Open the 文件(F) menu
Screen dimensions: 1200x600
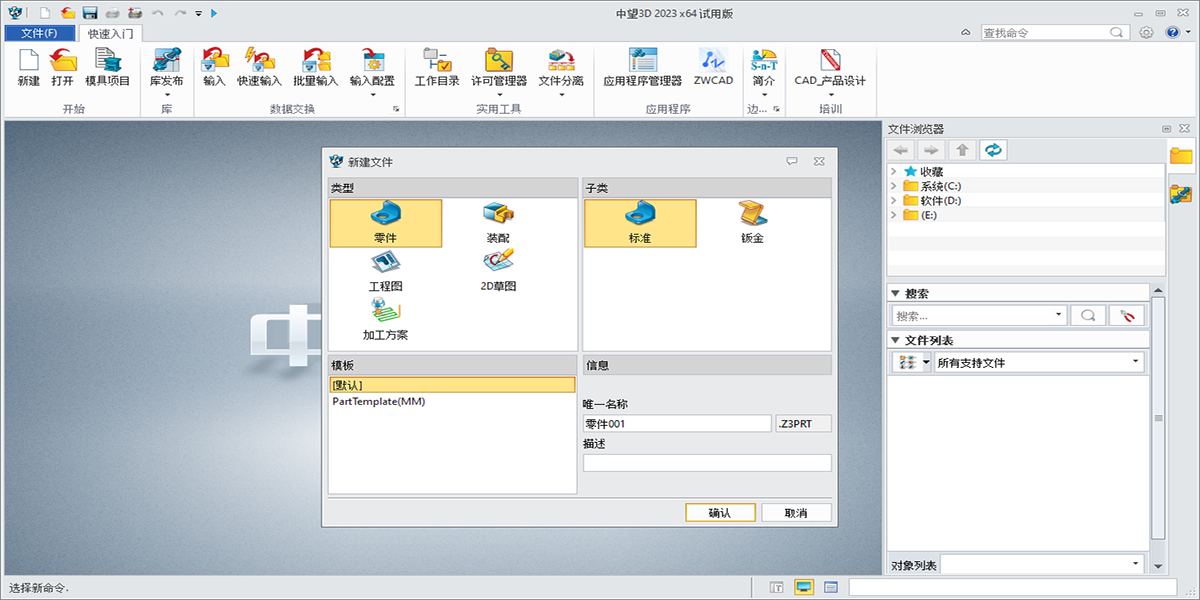coord(37,31)
